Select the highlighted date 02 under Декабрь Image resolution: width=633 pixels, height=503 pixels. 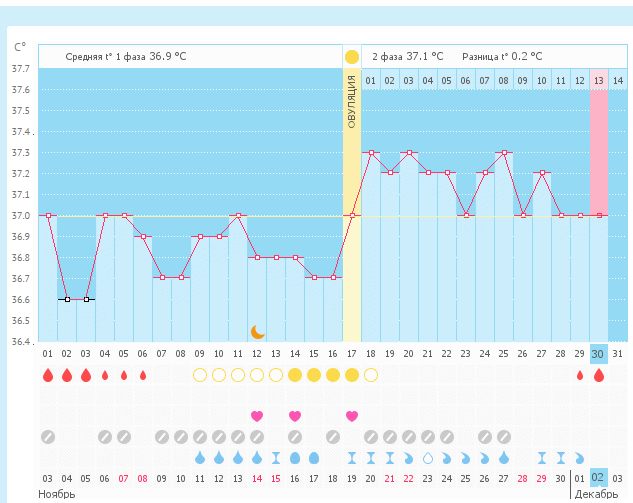pos(599,477)
